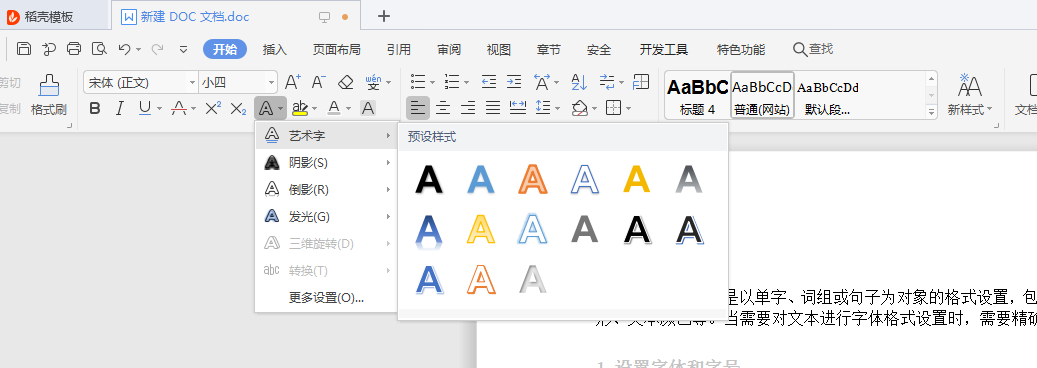This screenshot has height=368, width=1037.
Task: Choose the solid gray fill WordArt preset
Action: click(585, 230)
